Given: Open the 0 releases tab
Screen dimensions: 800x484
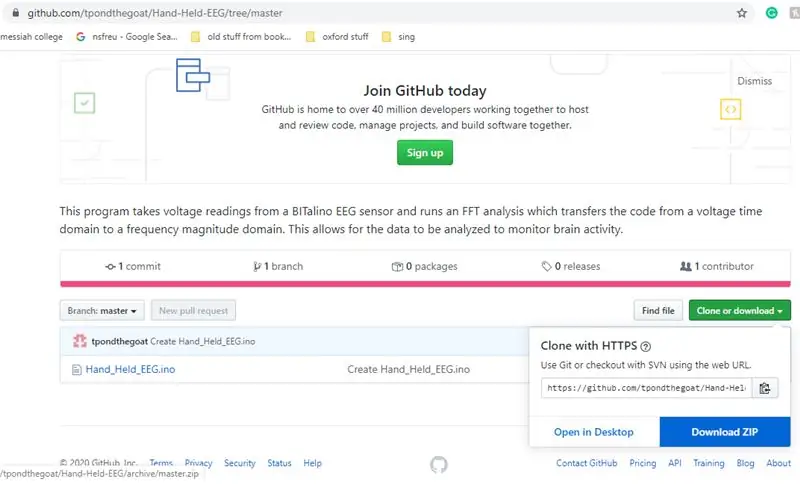Looking at the screenshot, I should pos(571,266).
